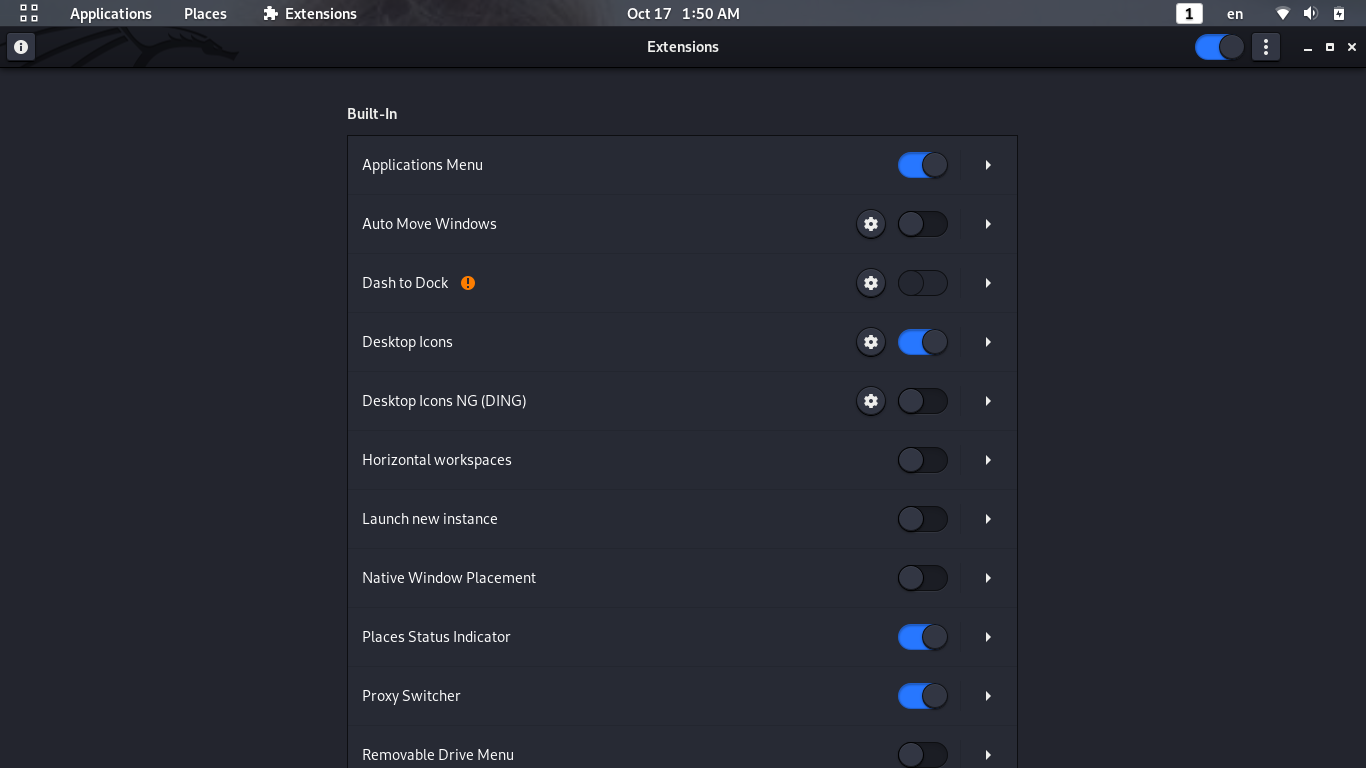Click the workspace indicator showing 1
1366x768 pixels.
pyautogui.click(x=1189, y=14)
